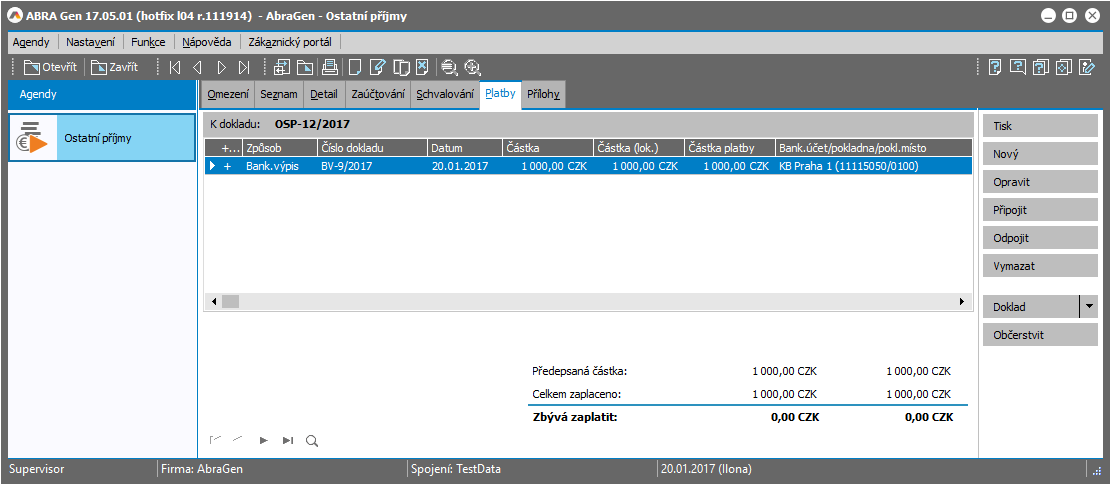1111x485 pixels.
Task: Click the '+...' column header
Action: (x=230, y=148)
